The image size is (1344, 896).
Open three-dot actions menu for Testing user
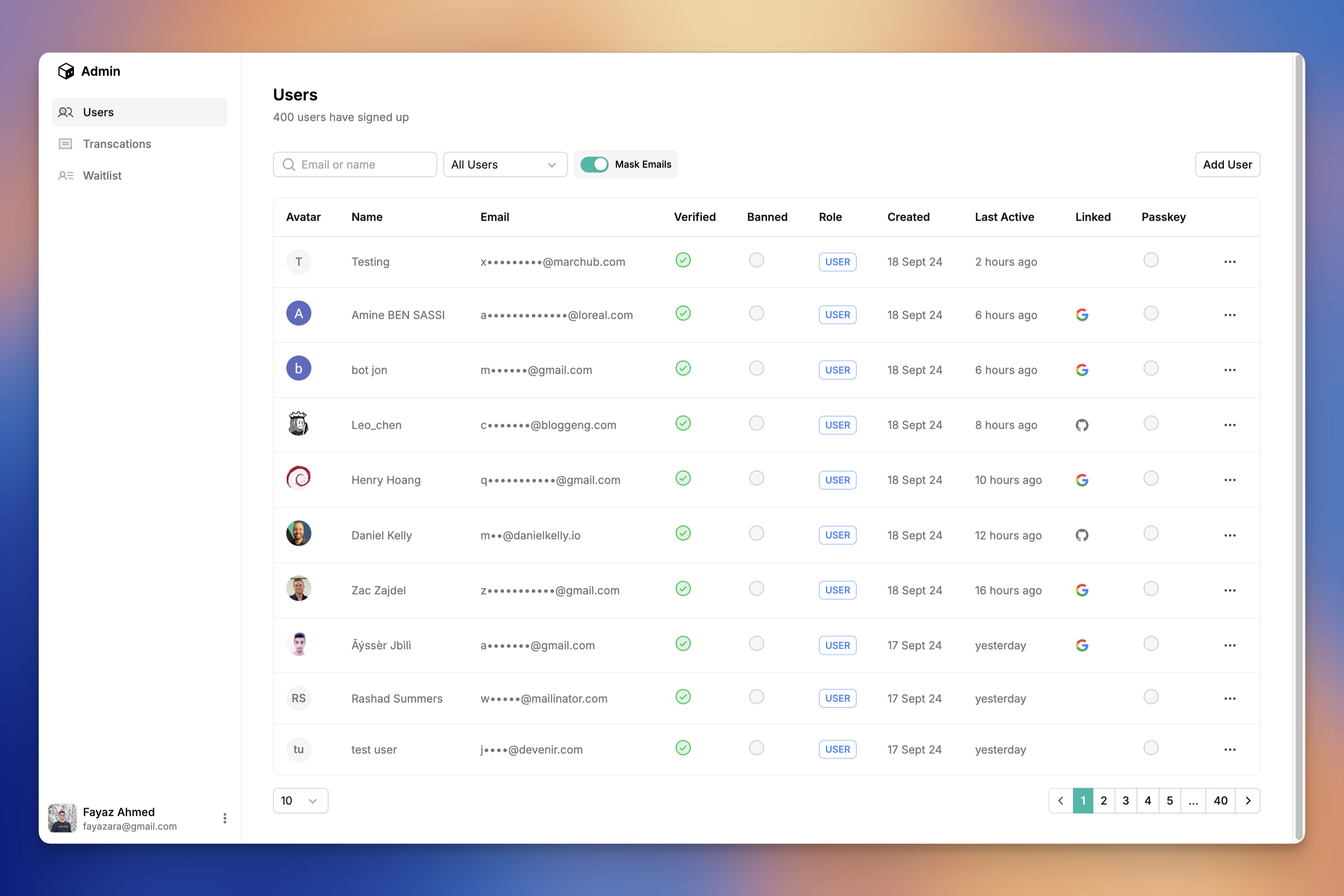pyautogui.click(x=1229, y=262)
